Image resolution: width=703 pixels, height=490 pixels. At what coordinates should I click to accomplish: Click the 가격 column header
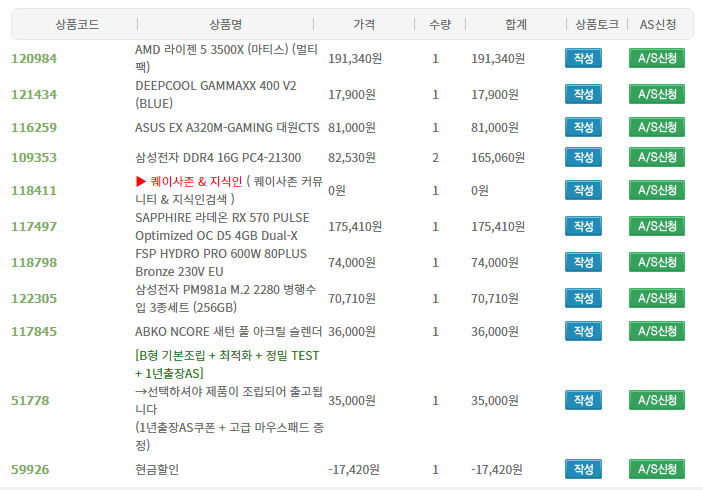(x=364, y=24)
